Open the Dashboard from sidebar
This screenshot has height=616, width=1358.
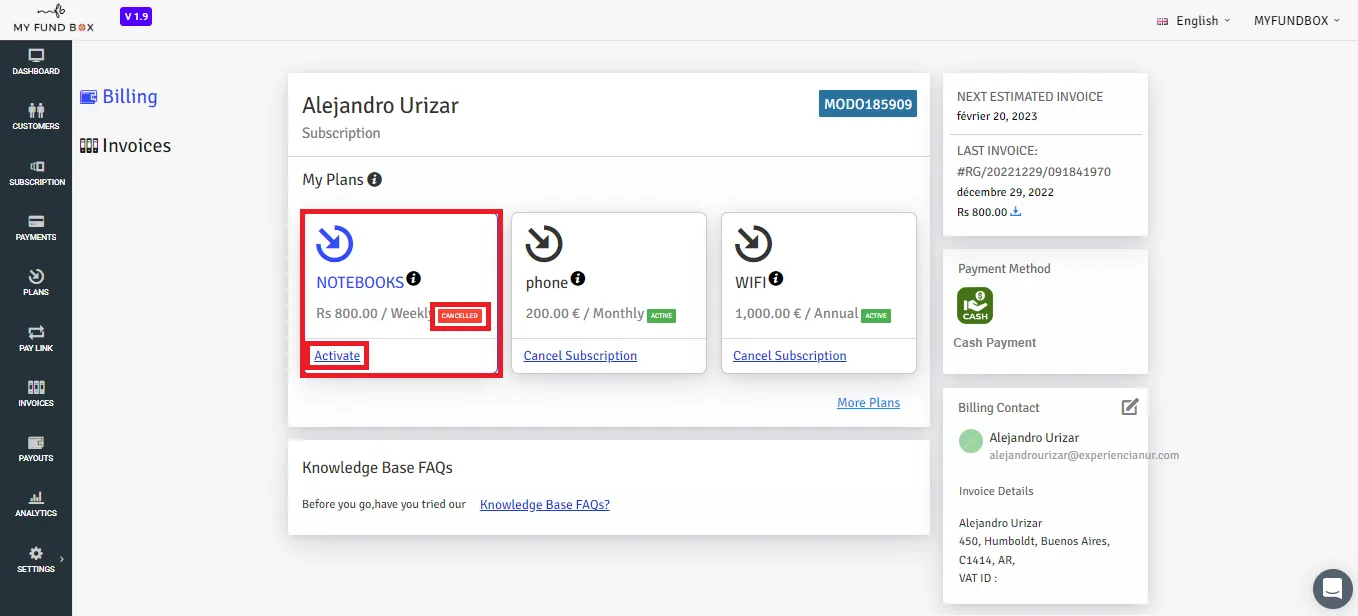pos(36,62)
